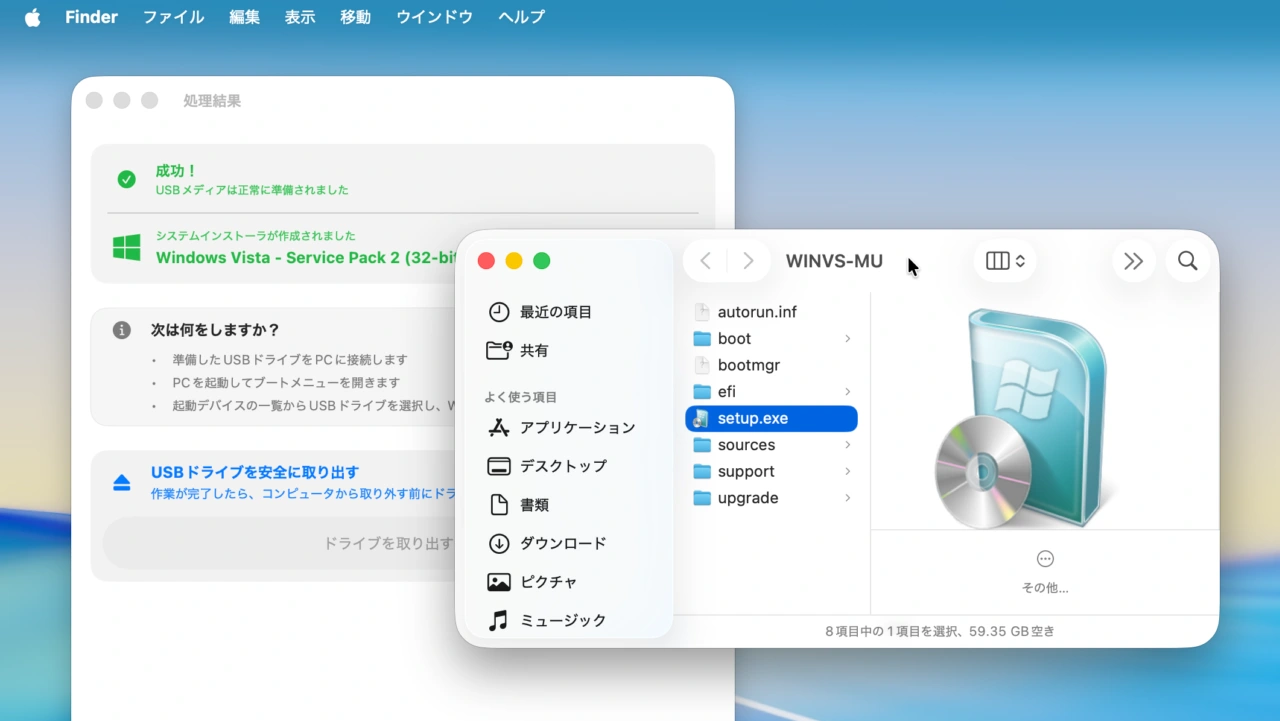Viewport: 1280px width, 721px height.
Task: Expand the efi folder chevron
Action: click(847, 392)
